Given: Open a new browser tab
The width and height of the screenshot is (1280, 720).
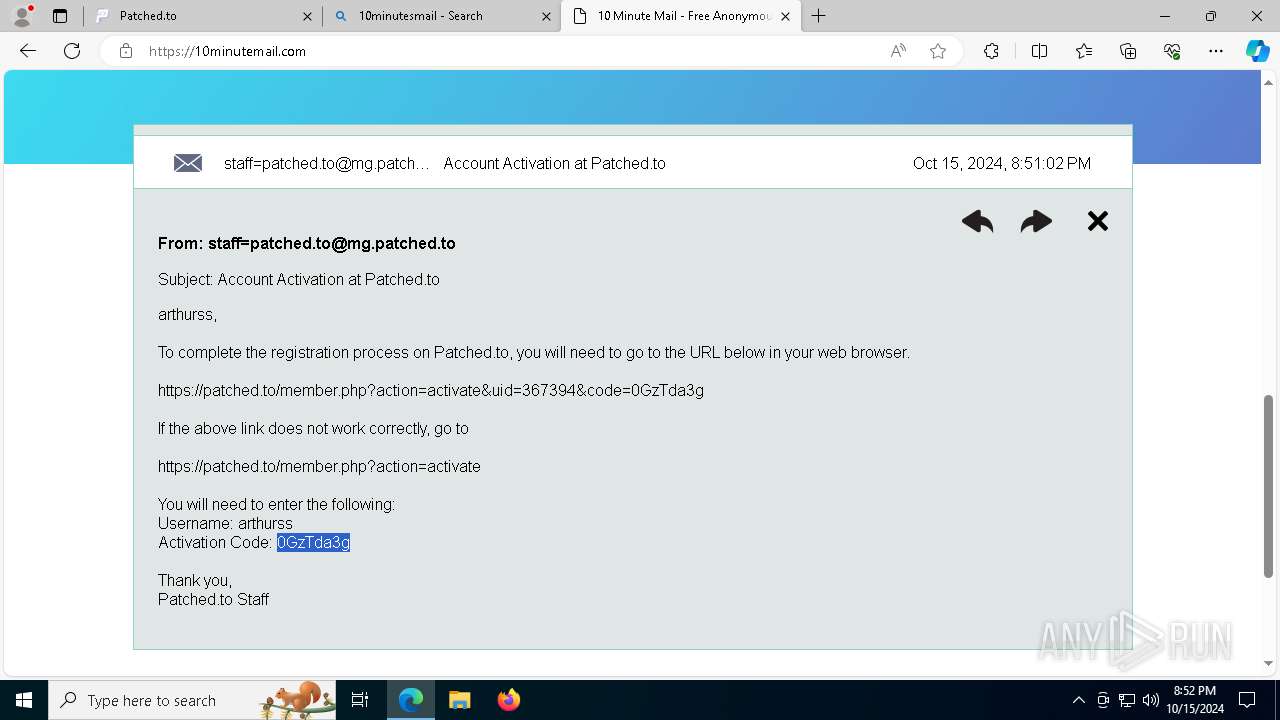Looking at the screenshot, I should pyautogui.click(x=819, y=16).
